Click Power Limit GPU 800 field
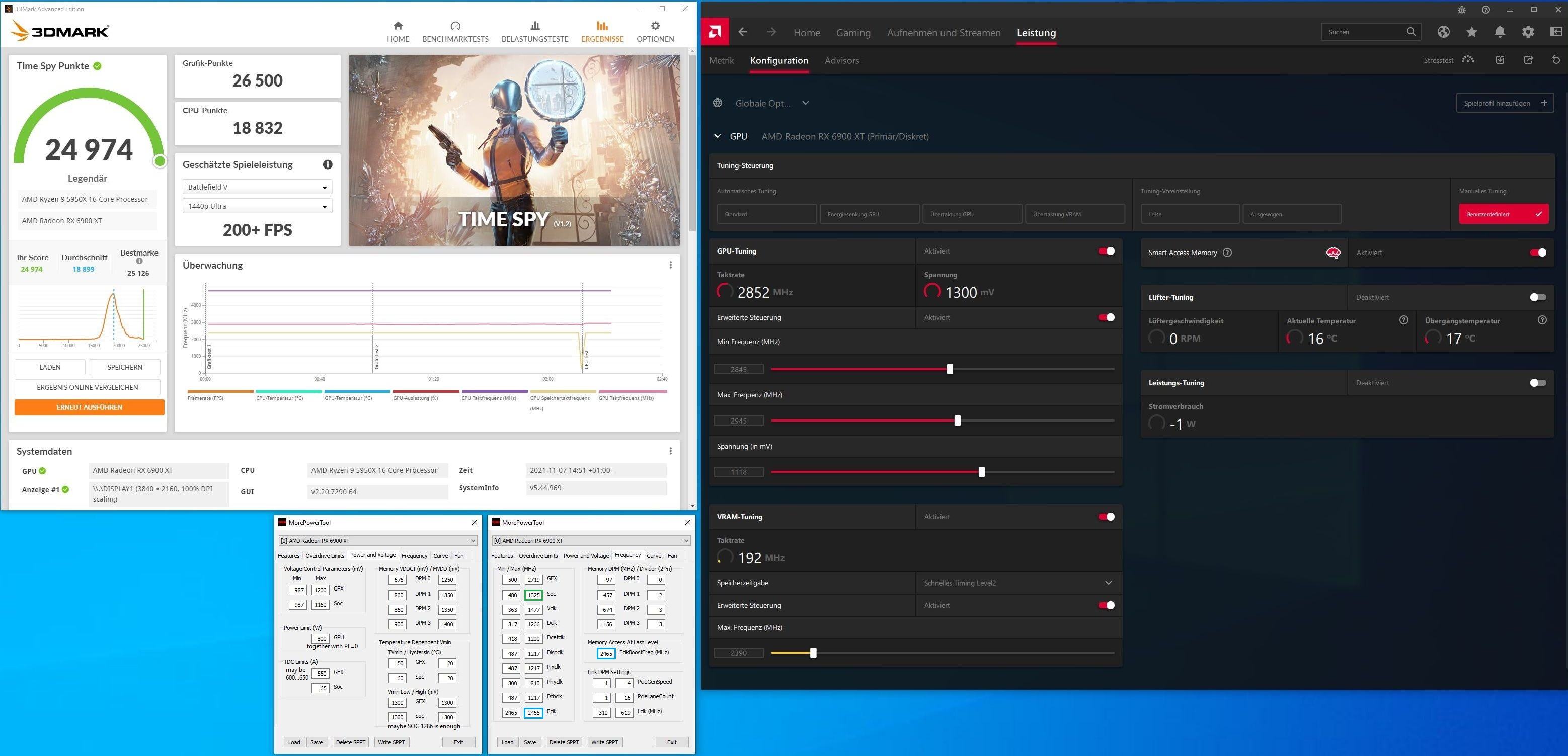 [x=321, y=639]
